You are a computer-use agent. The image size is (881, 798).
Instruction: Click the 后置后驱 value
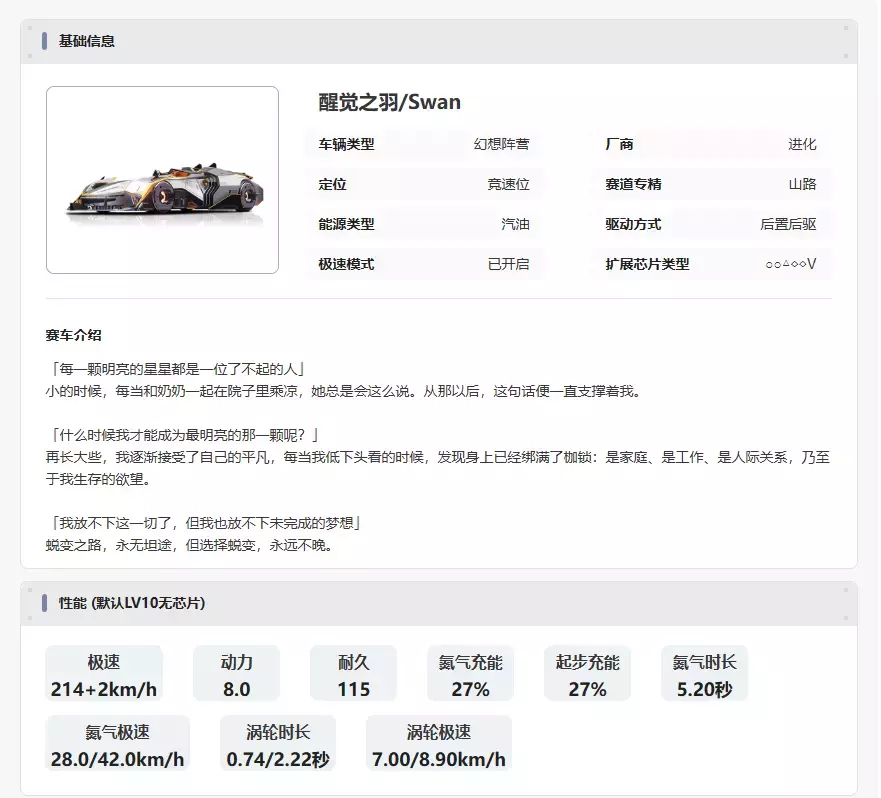point(788,224)
